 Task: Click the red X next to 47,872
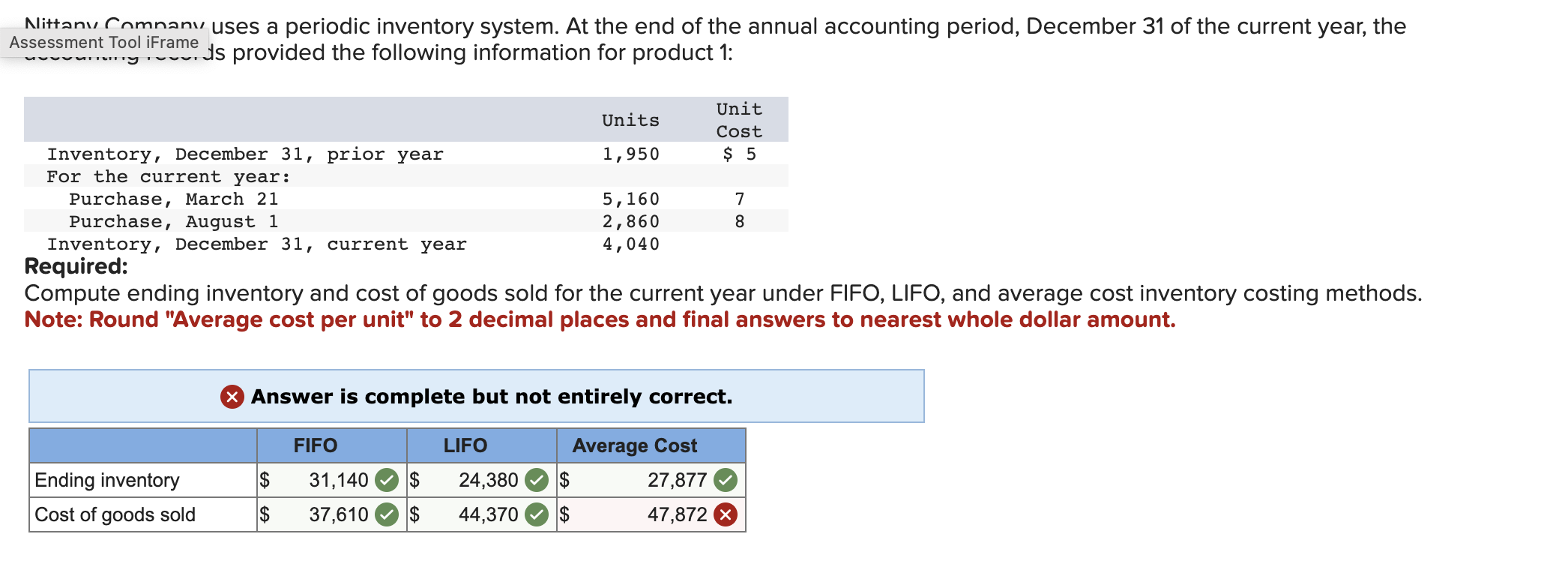(726, 514)
